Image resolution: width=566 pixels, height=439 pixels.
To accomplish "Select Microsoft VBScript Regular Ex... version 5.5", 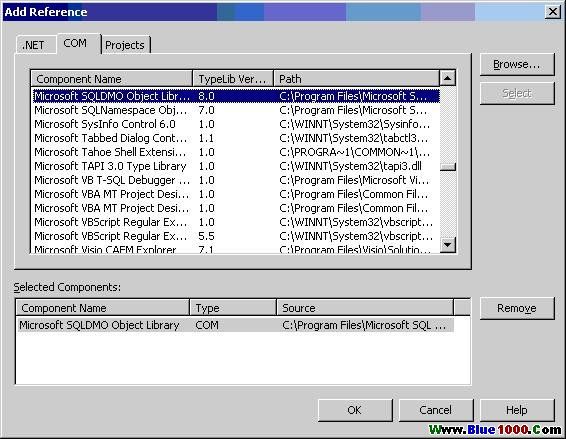I will 236,236.
